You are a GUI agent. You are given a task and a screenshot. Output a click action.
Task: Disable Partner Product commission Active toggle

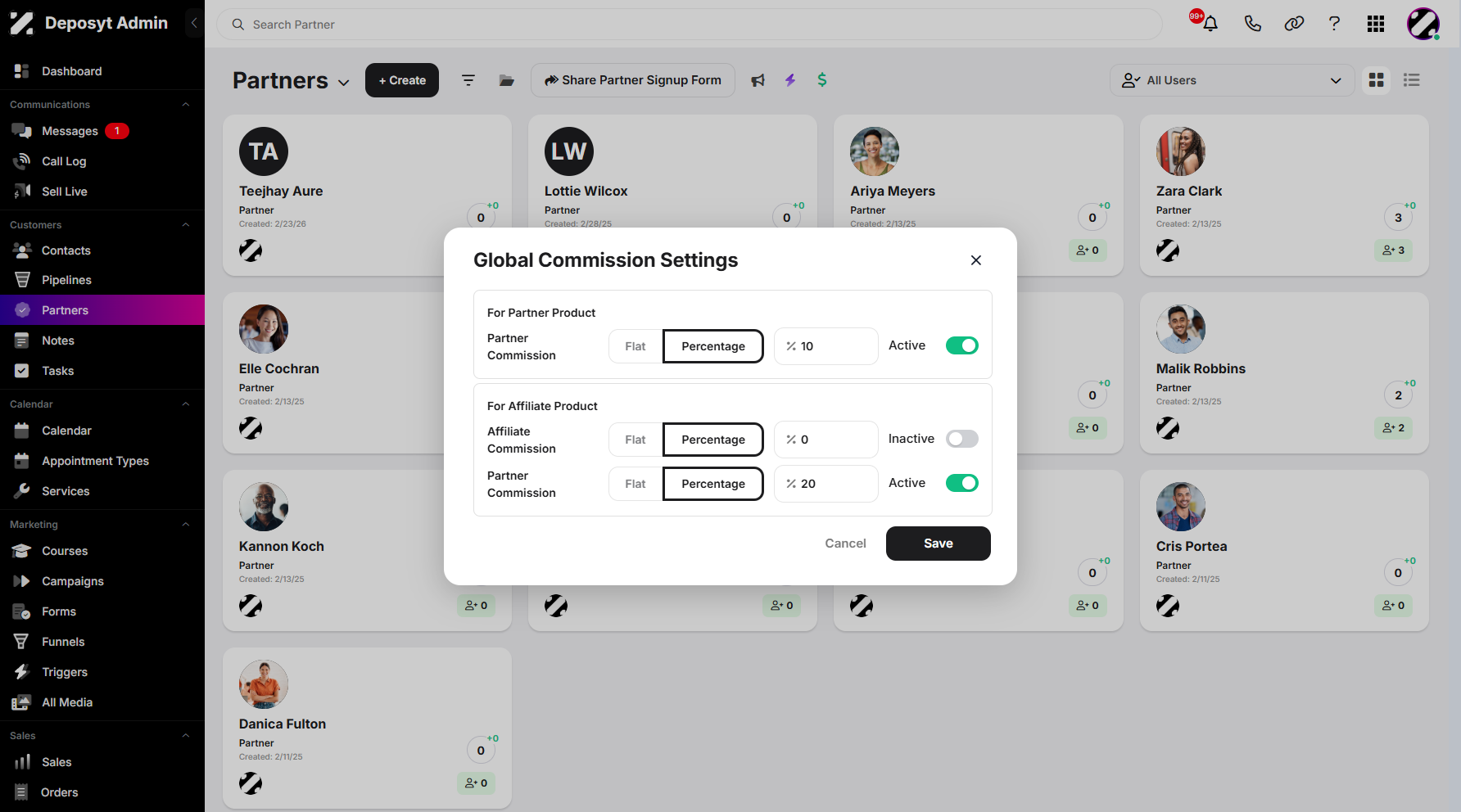(x=962, y=345)
